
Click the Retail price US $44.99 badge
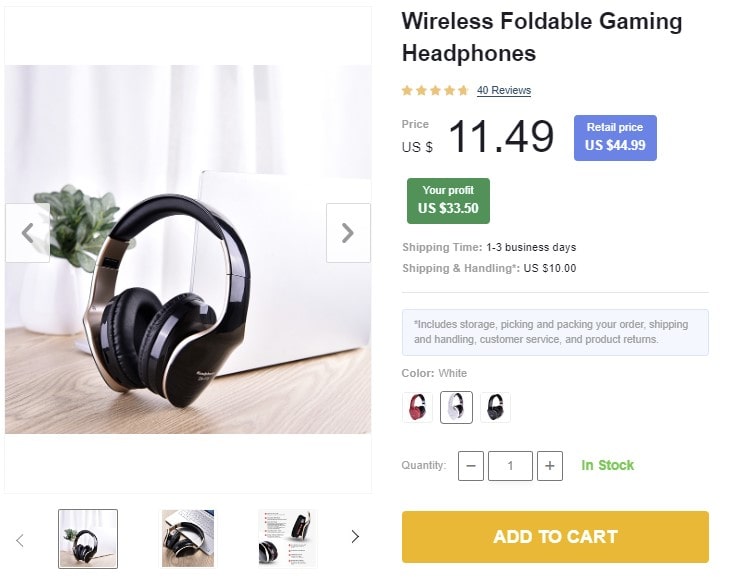615,138
